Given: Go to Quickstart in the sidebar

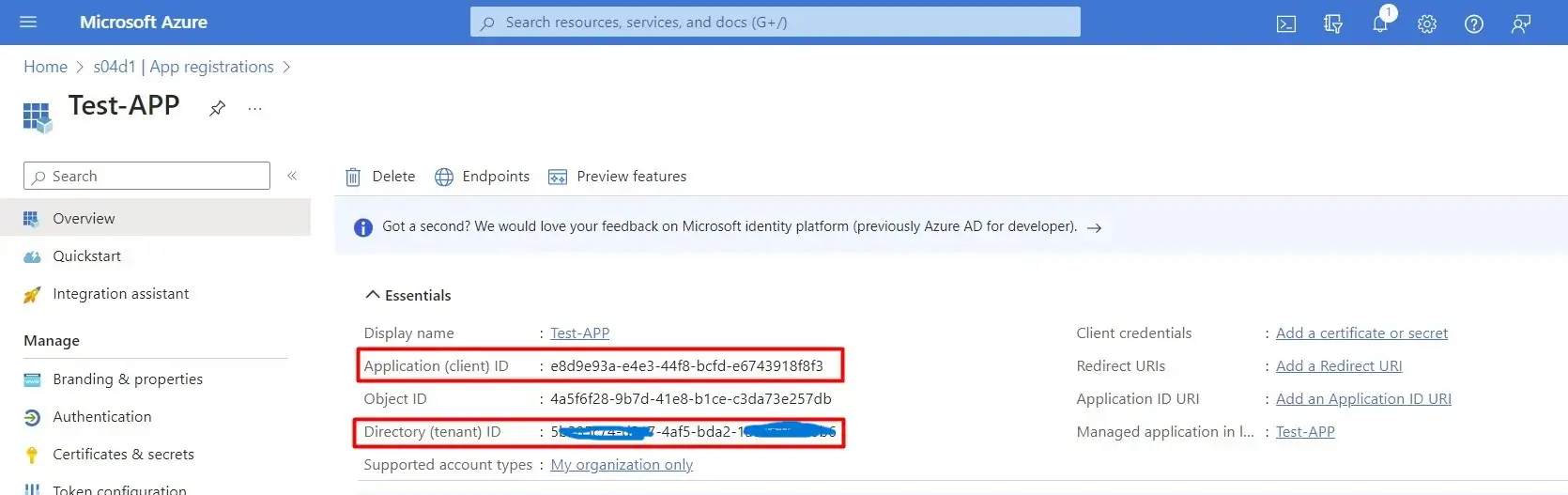Looking at the screenshot, I should pos(86,256).
